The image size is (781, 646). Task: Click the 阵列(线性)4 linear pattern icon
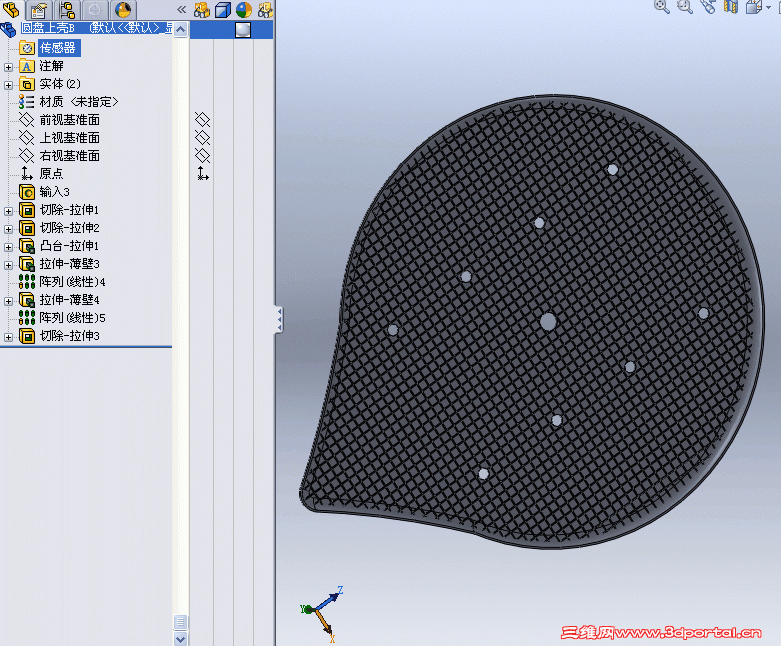27,281
